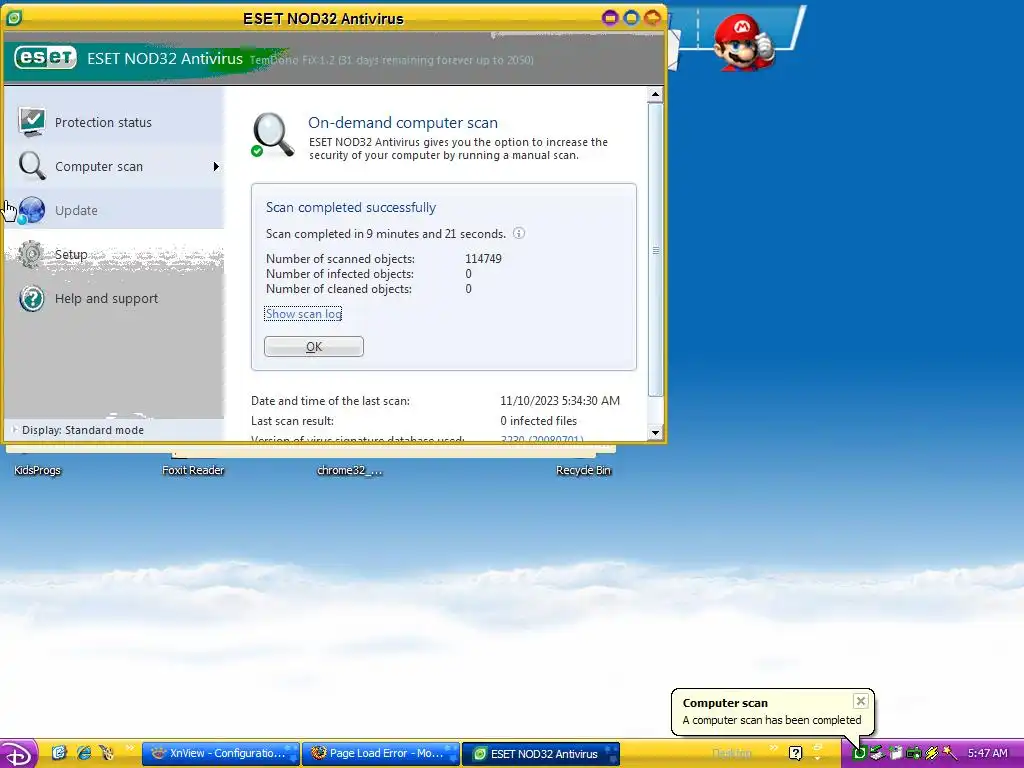Maximize the ESET NOD32 window
The width and height of the screenshot is (1024, 768).
click(x=631, y=18)
